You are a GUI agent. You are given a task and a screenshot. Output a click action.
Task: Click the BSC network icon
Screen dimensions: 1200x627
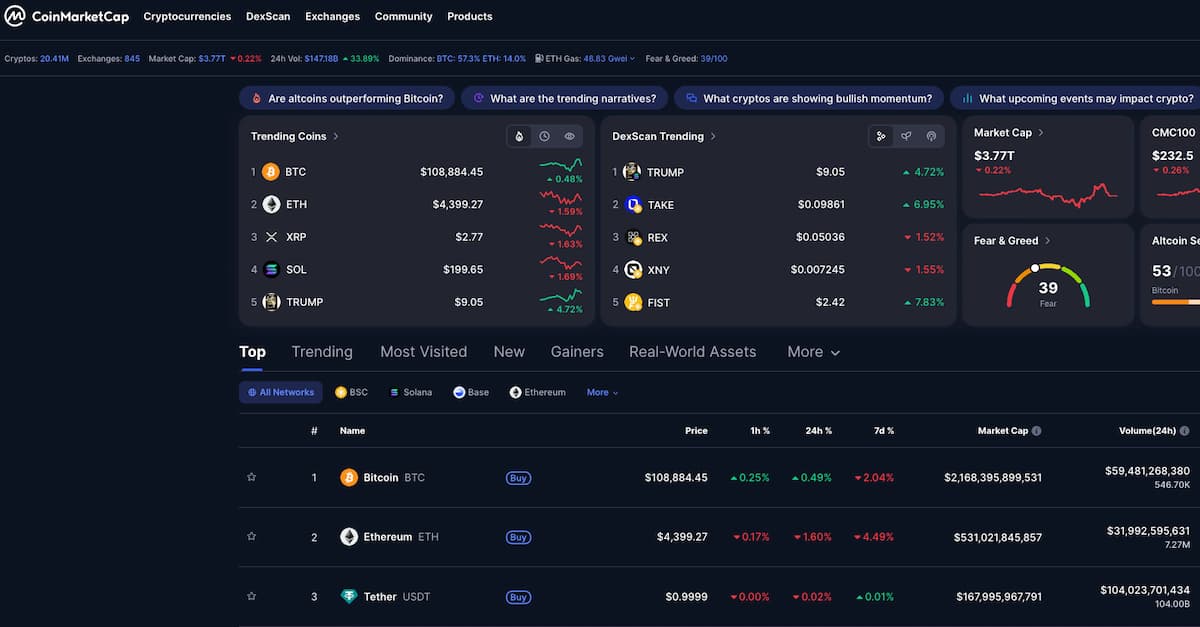[x=340, y=392]
